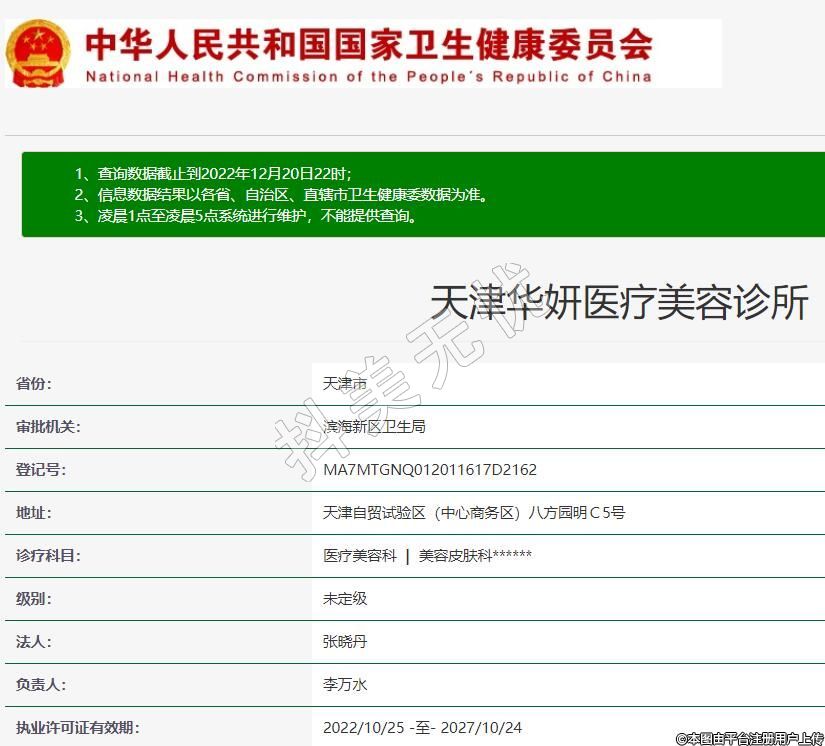Click the 未定级 level value
825x746 pixels.
tap(345, 599)
